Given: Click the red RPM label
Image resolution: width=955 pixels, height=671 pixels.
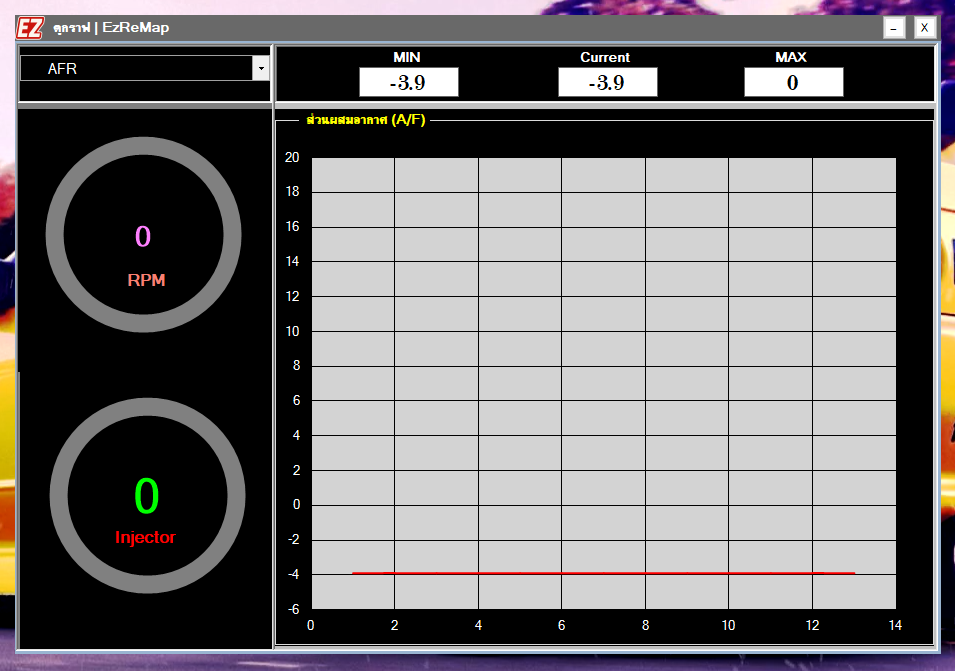Looking at the screenshot, I should (146, 281).
